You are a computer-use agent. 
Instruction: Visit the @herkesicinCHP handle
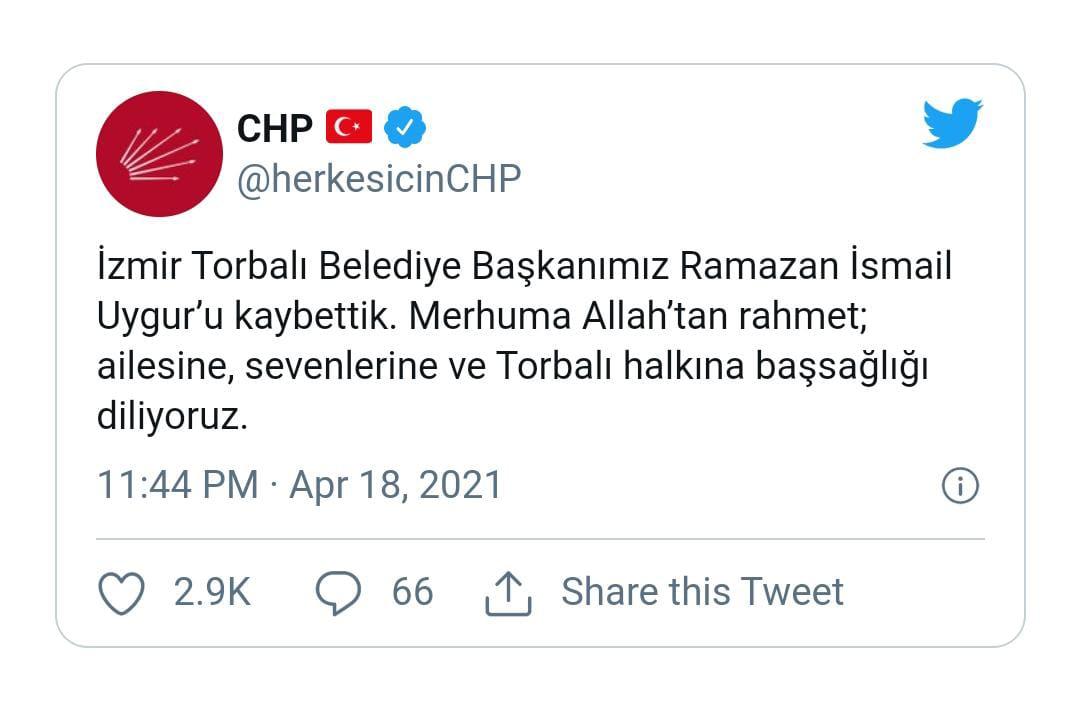(379, 179)
